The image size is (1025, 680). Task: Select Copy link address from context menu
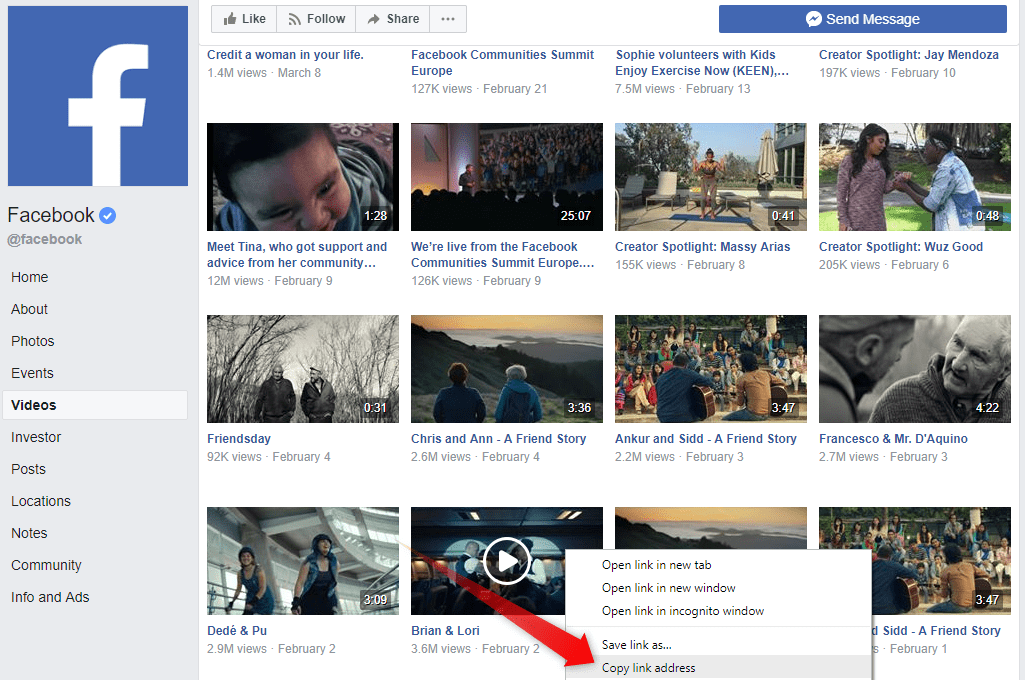tap(648, 668)
